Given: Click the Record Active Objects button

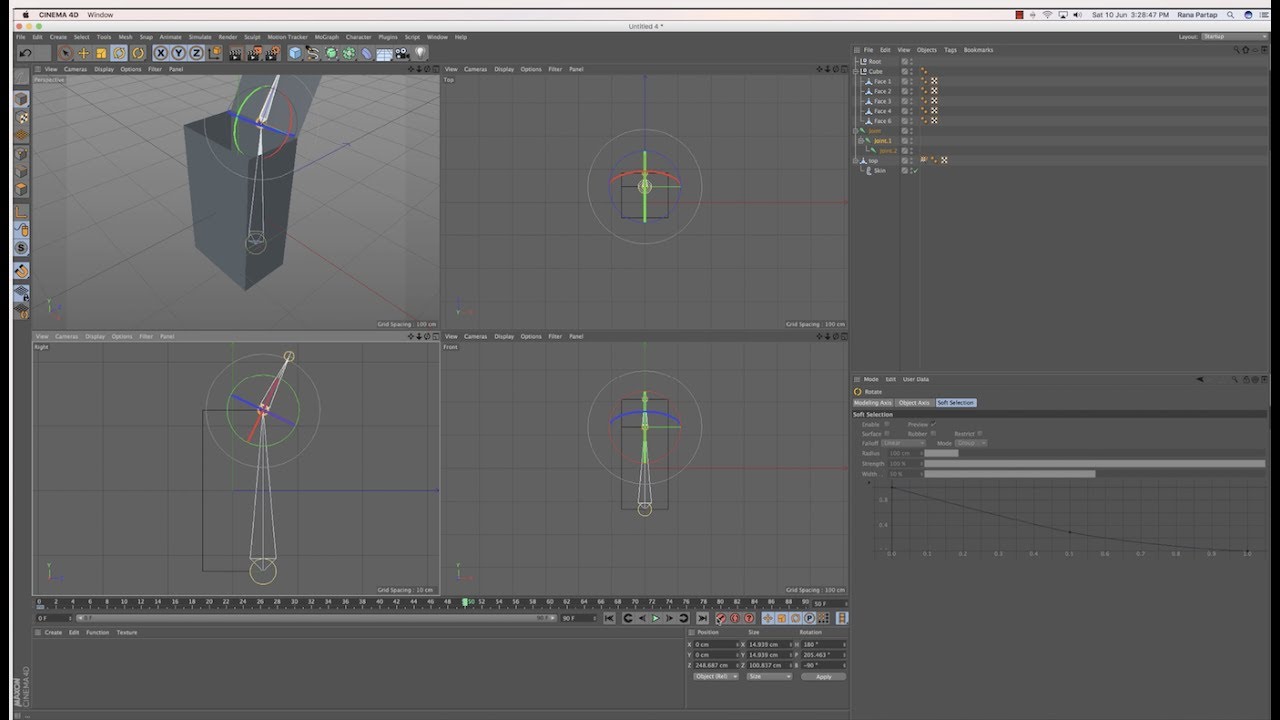Looking at the screenshot, I should point(720,619).
